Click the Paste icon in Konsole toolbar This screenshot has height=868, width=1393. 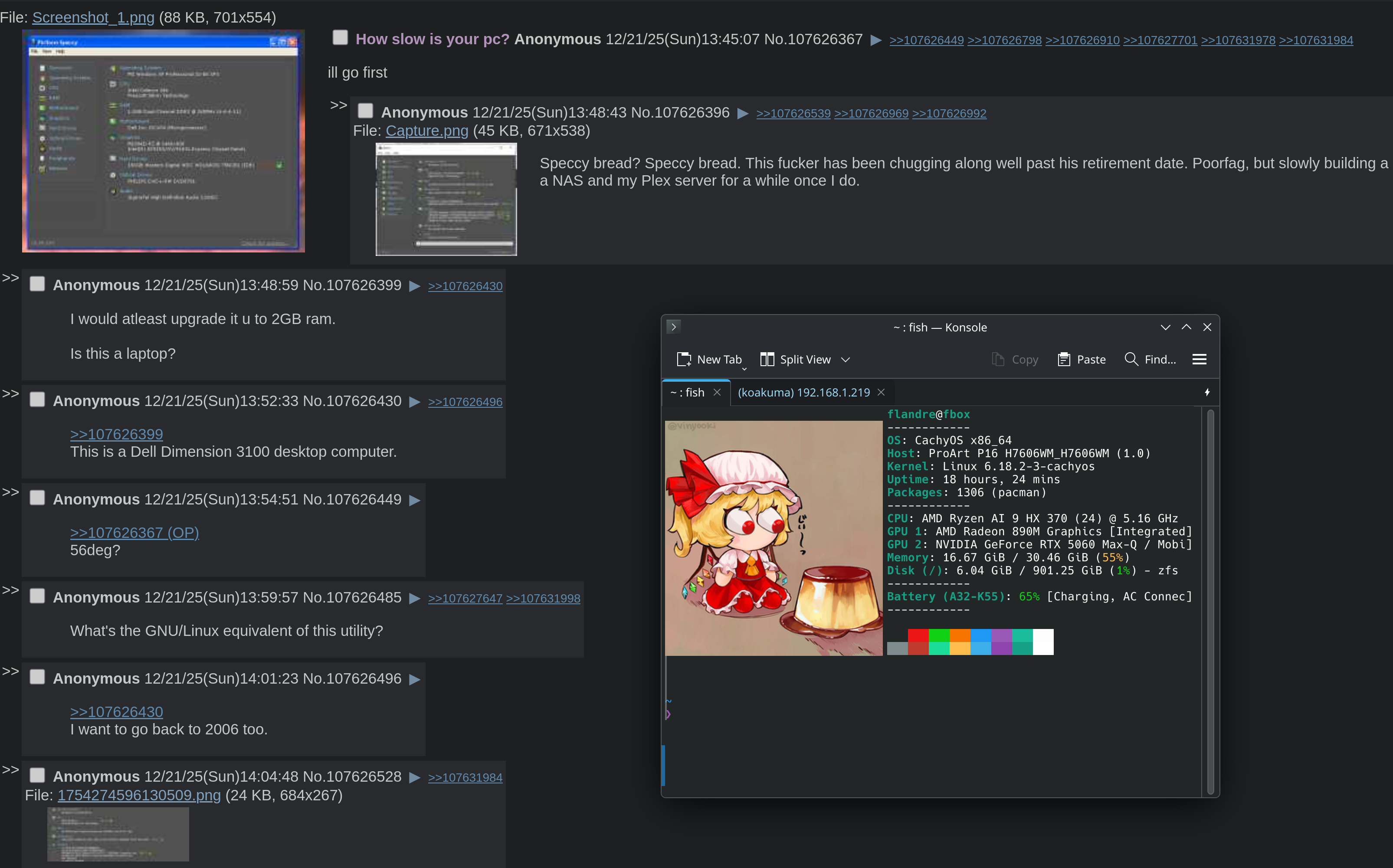(x=1064, y=359)
